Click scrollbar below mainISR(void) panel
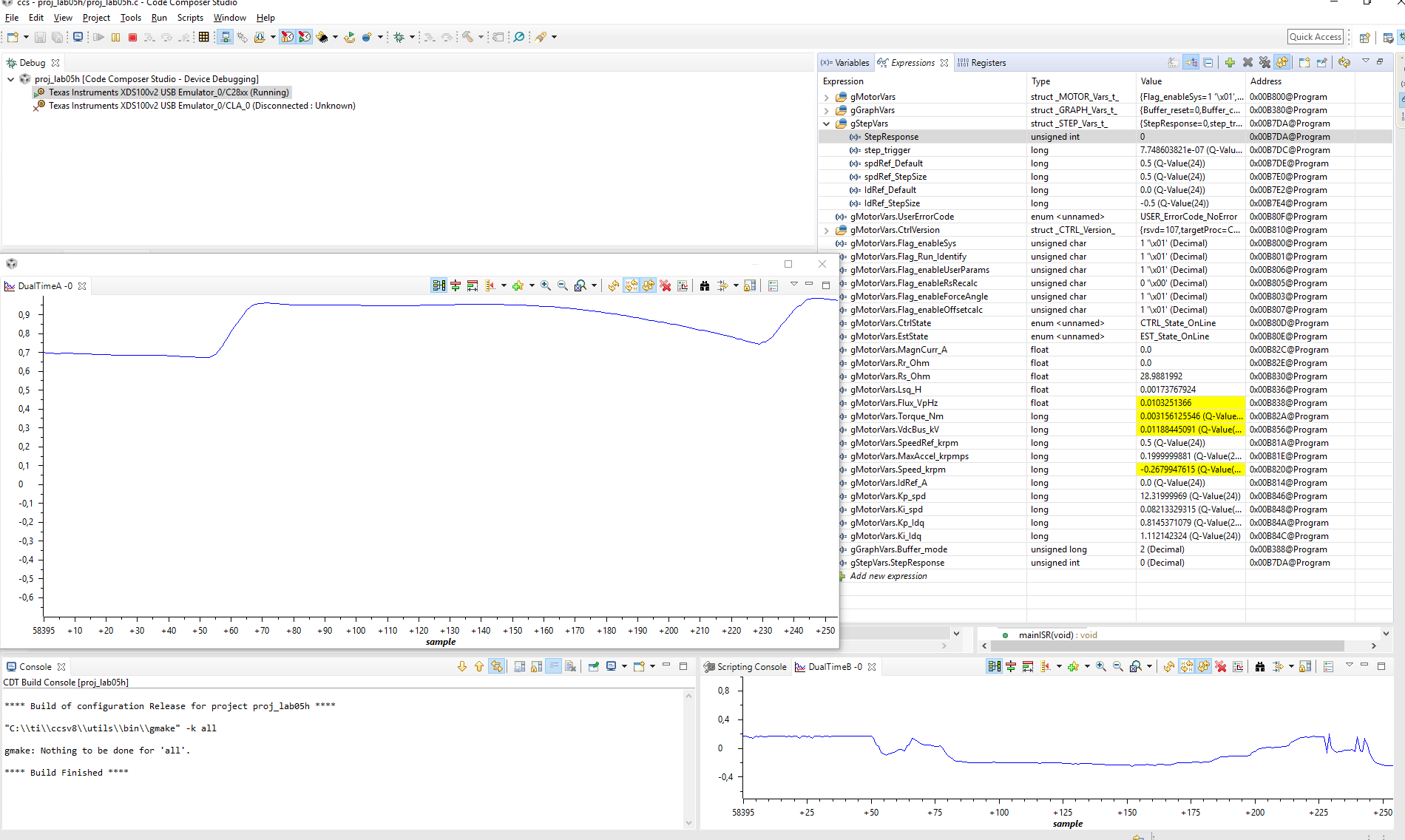The height and width of the screenshot is (840, 1405). [x=1168, y=646]
